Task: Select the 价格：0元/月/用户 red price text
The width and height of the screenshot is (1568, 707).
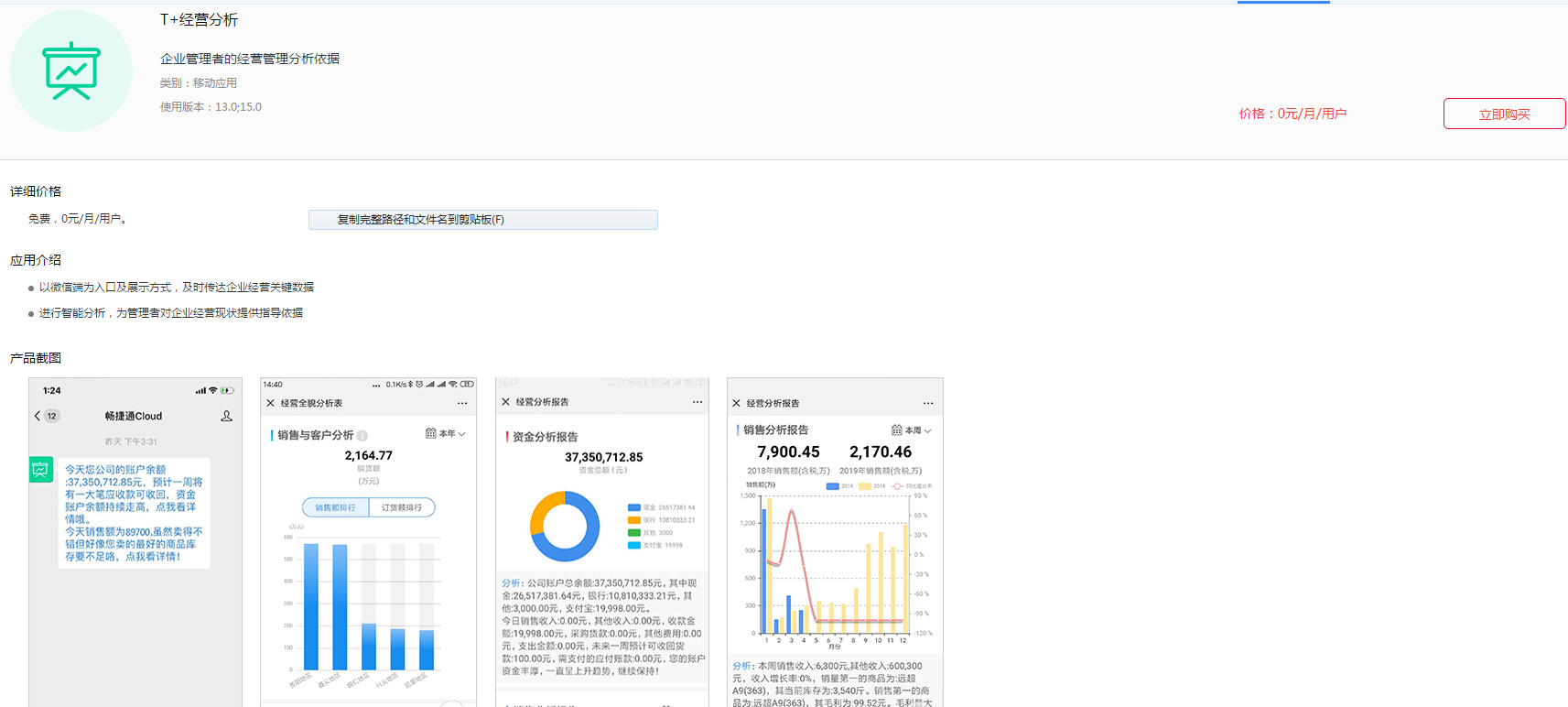Action: [x=1292, y=114]
